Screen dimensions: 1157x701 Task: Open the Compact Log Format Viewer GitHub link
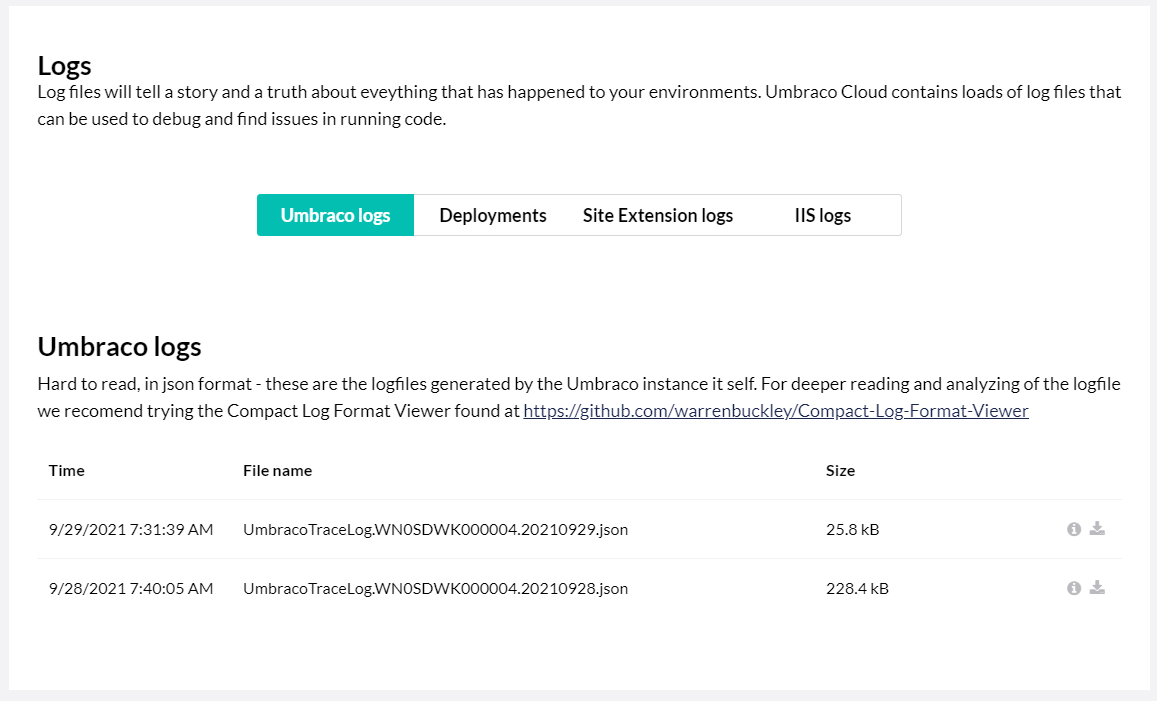tap(776, 410)
